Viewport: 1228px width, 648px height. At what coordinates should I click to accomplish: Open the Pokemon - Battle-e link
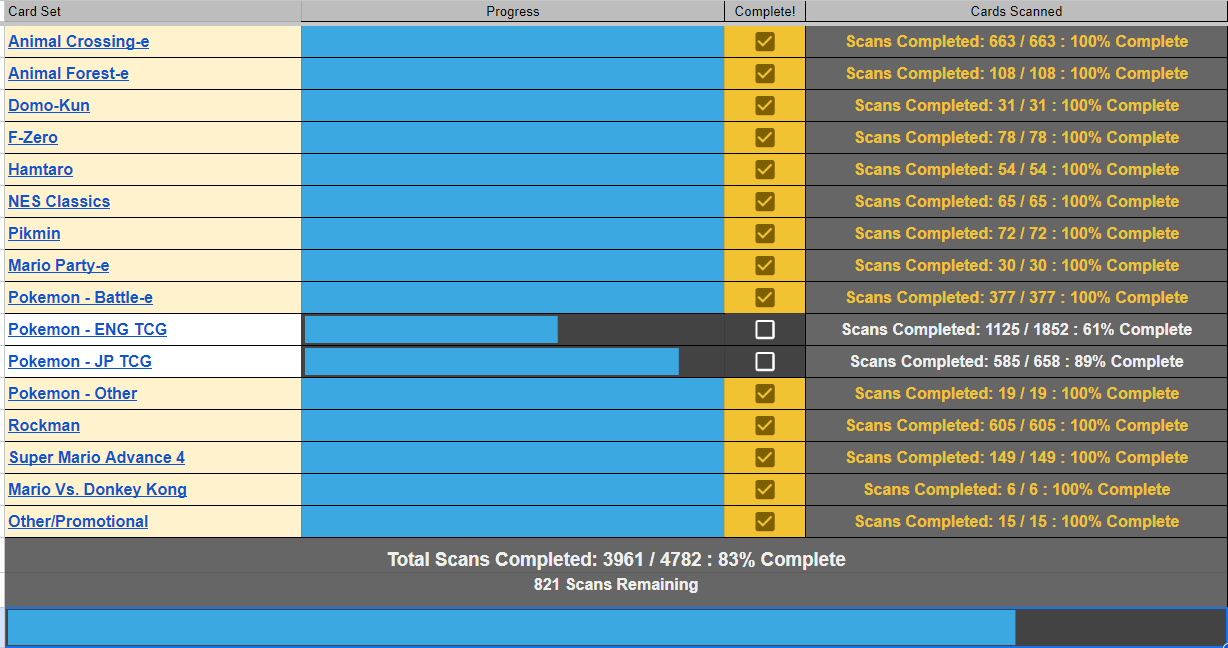80,297
